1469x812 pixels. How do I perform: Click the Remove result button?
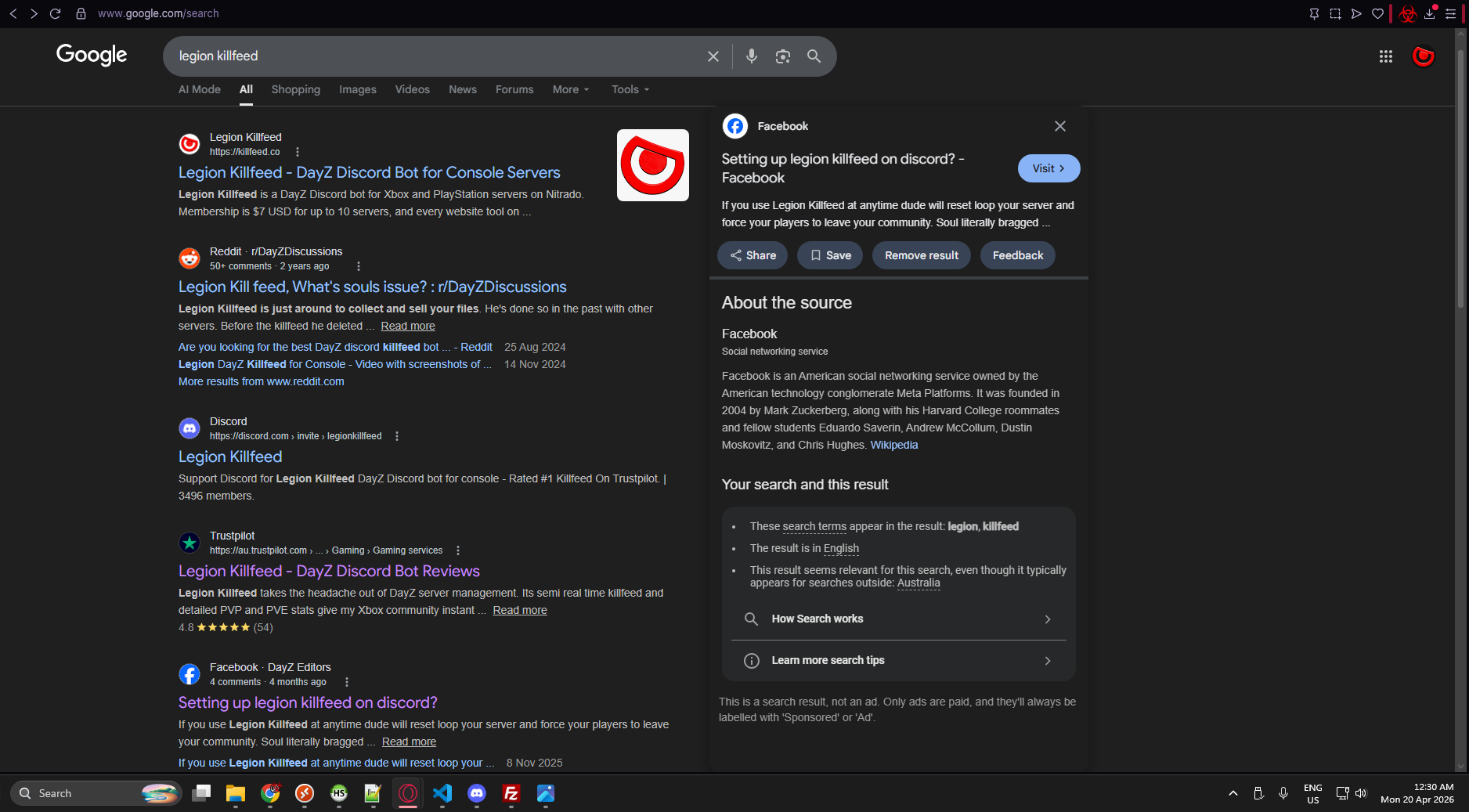point(922,255)
